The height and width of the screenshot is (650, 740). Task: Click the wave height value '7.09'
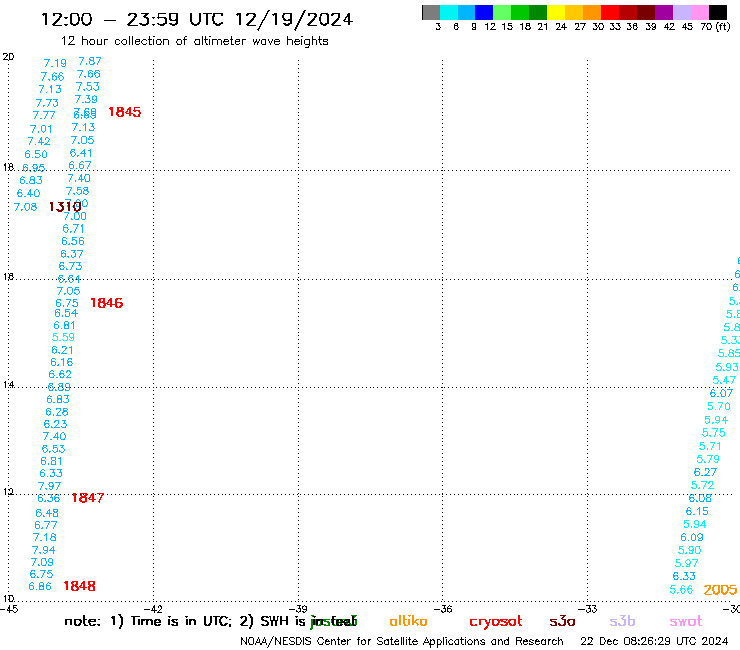click(x=42, y=562)
